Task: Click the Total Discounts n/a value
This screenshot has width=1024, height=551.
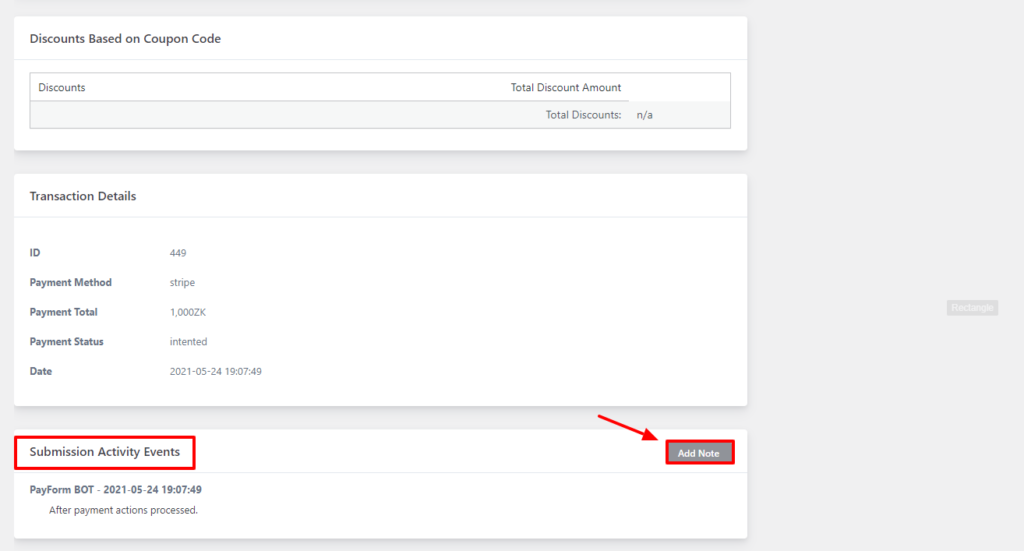Action: 644,115
